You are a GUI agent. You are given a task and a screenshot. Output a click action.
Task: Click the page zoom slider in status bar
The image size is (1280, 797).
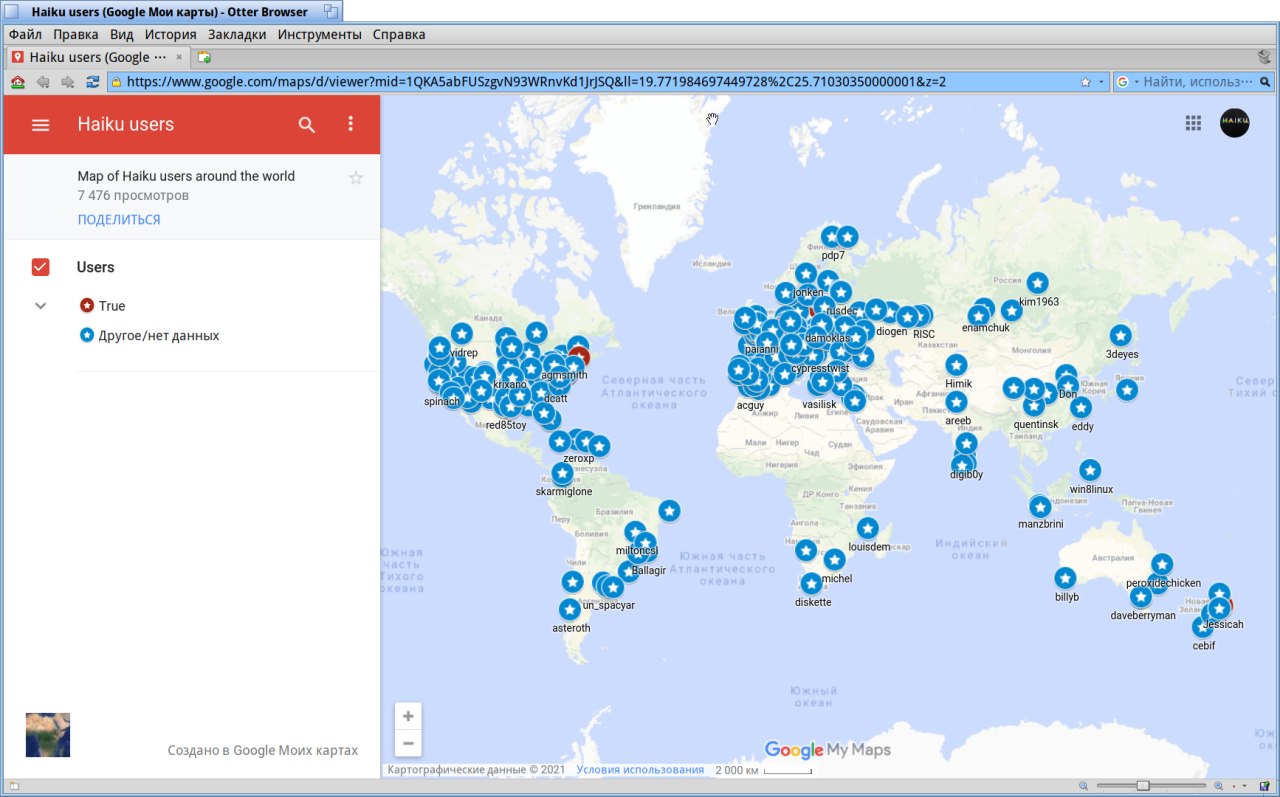(x=1150, y=786)
